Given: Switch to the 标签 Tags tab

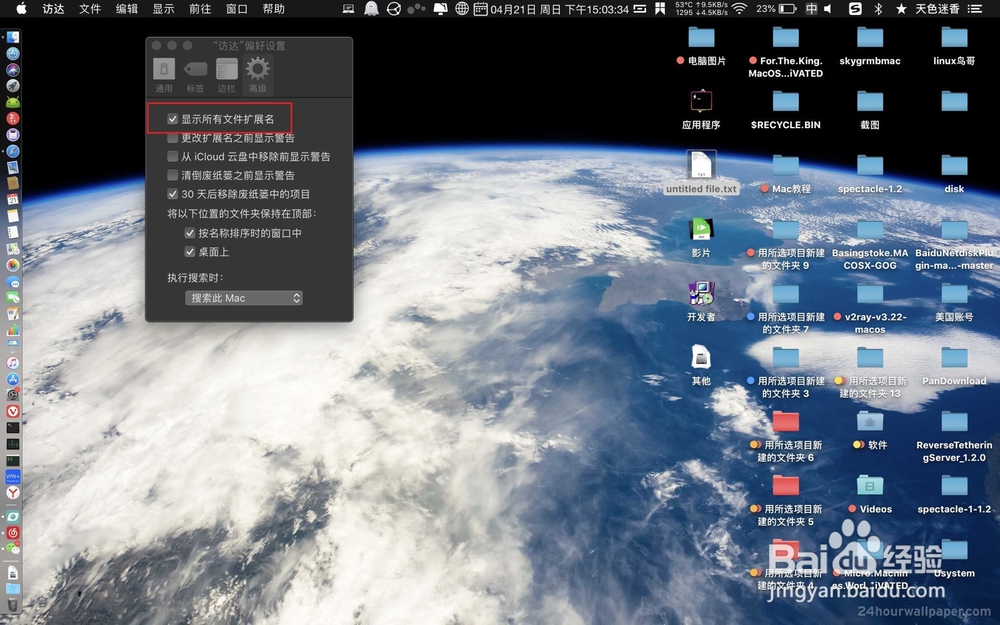Looking at the screenshot, I should point(195,75).
